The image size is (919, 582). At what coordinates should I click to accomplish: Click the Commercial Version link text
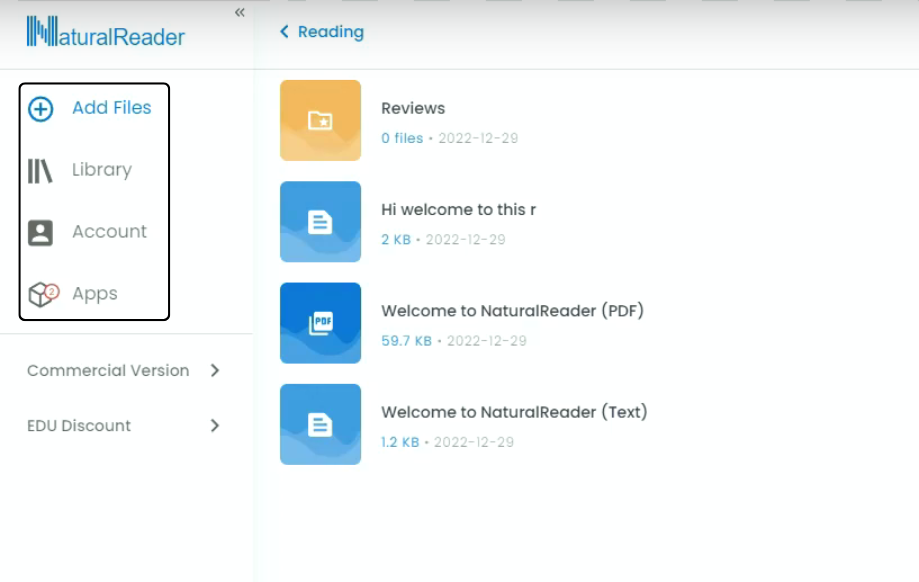click(x=108, y=370)
